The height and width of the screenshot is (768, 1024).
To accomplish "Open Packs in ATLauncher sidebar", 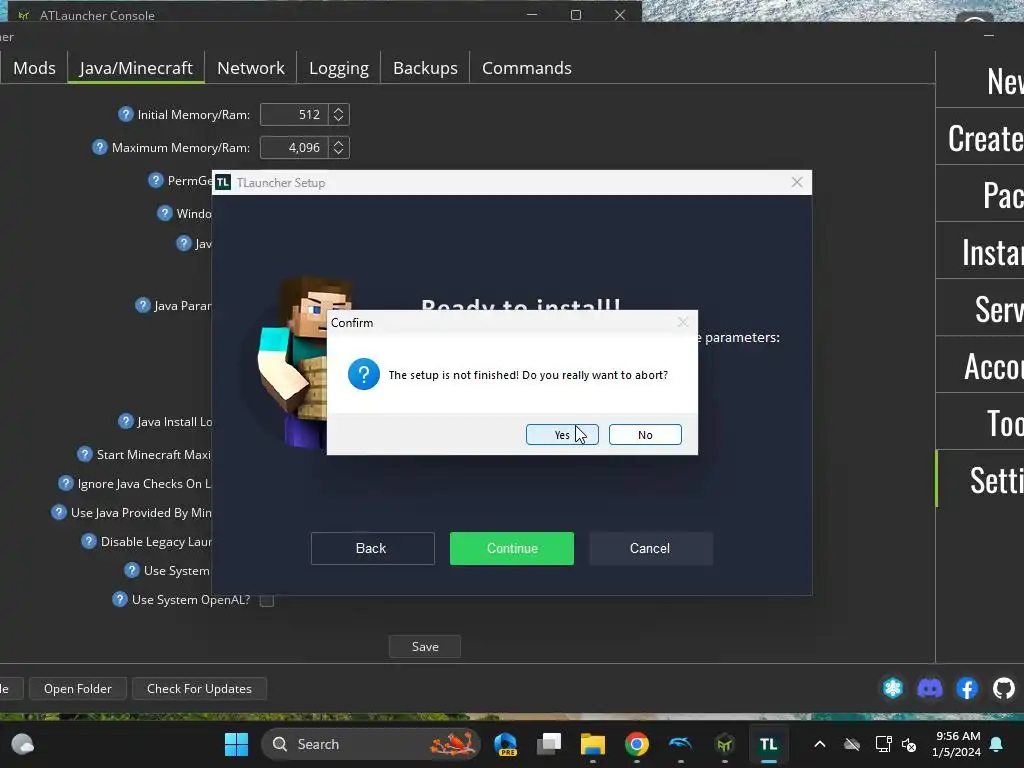I will tap(980, 195).
